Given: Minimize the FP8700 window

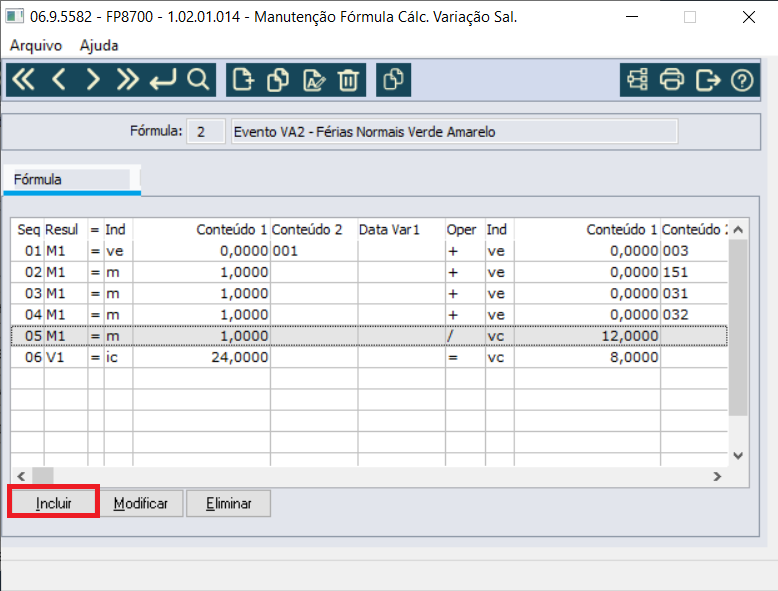Looking at the screenshot, I should coord(632,17).
